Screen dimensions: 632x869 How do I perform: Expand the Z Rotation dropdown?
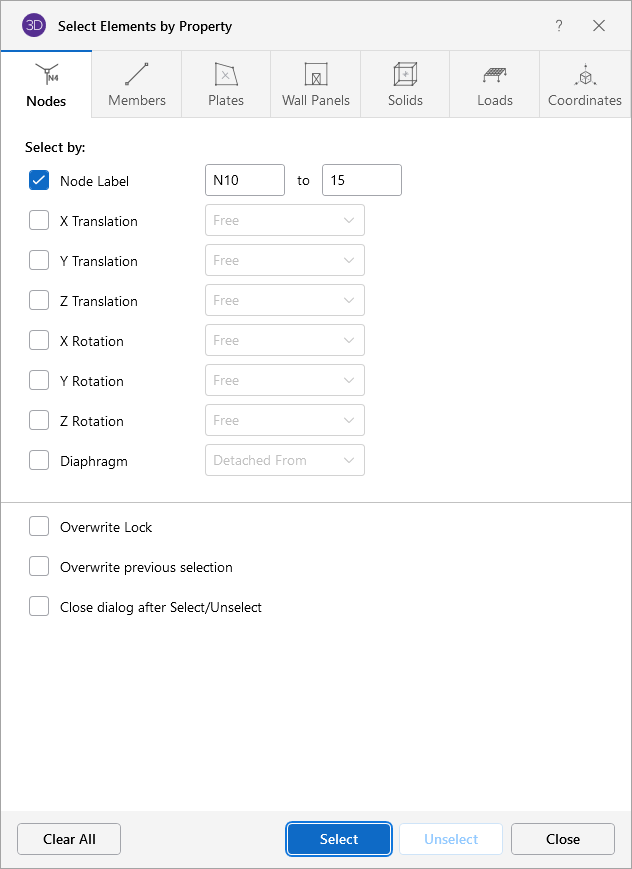284,420
